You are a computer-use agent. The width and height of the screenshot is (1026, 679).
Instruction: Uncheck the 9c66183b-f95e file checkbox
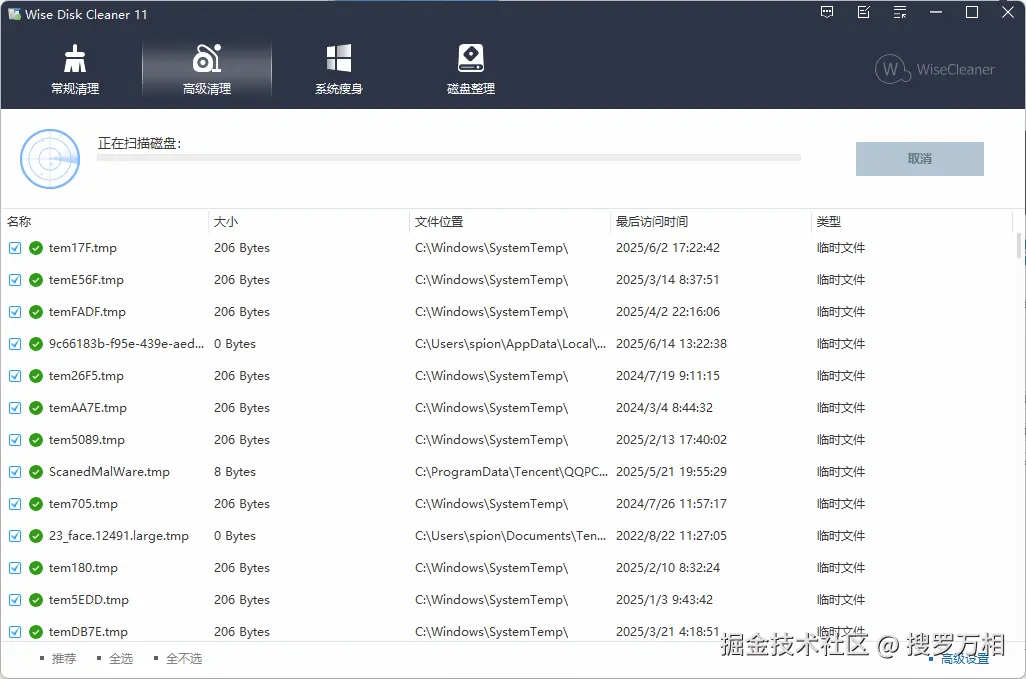click(15, 344)
